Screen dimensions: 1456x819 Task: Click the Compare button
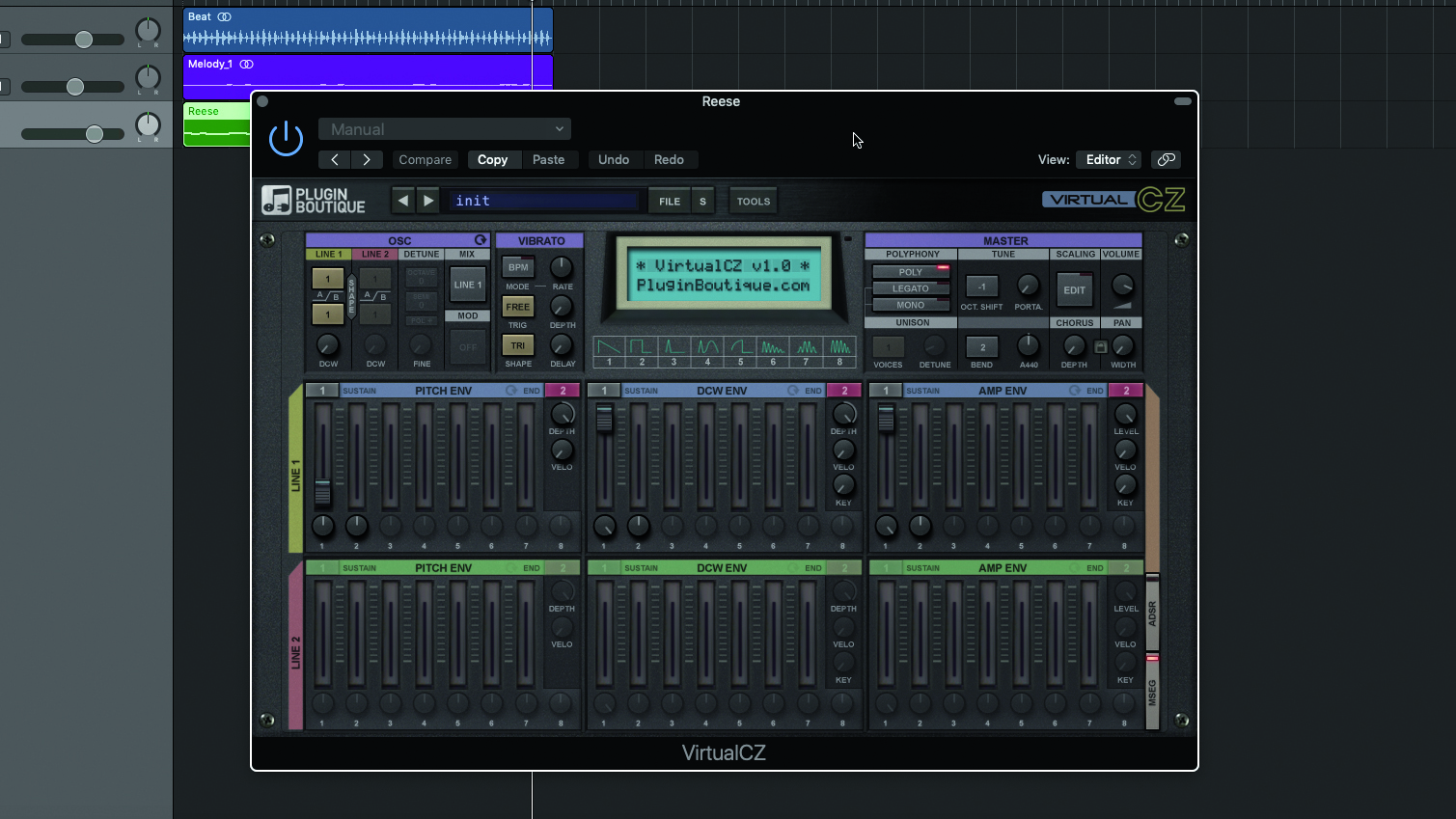pyautogui.click(x=426, y=159)
